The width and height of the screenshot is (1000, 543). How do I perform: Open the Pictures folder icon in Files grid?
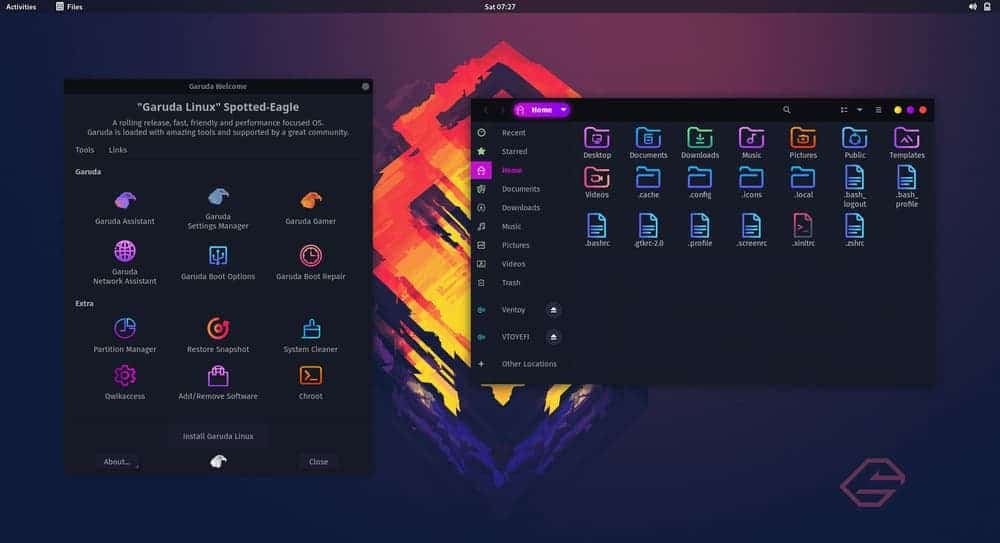[x=803, y=142]
